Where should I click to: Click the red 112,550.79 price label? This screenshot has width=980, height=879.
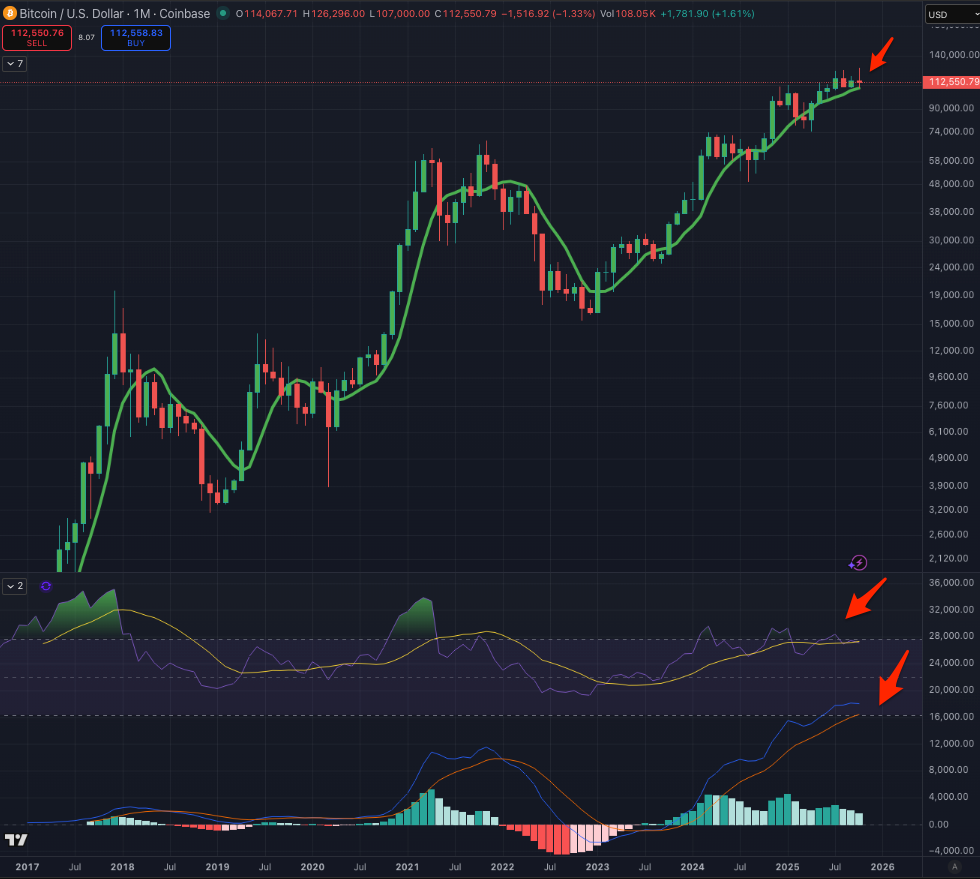point(951,82)
